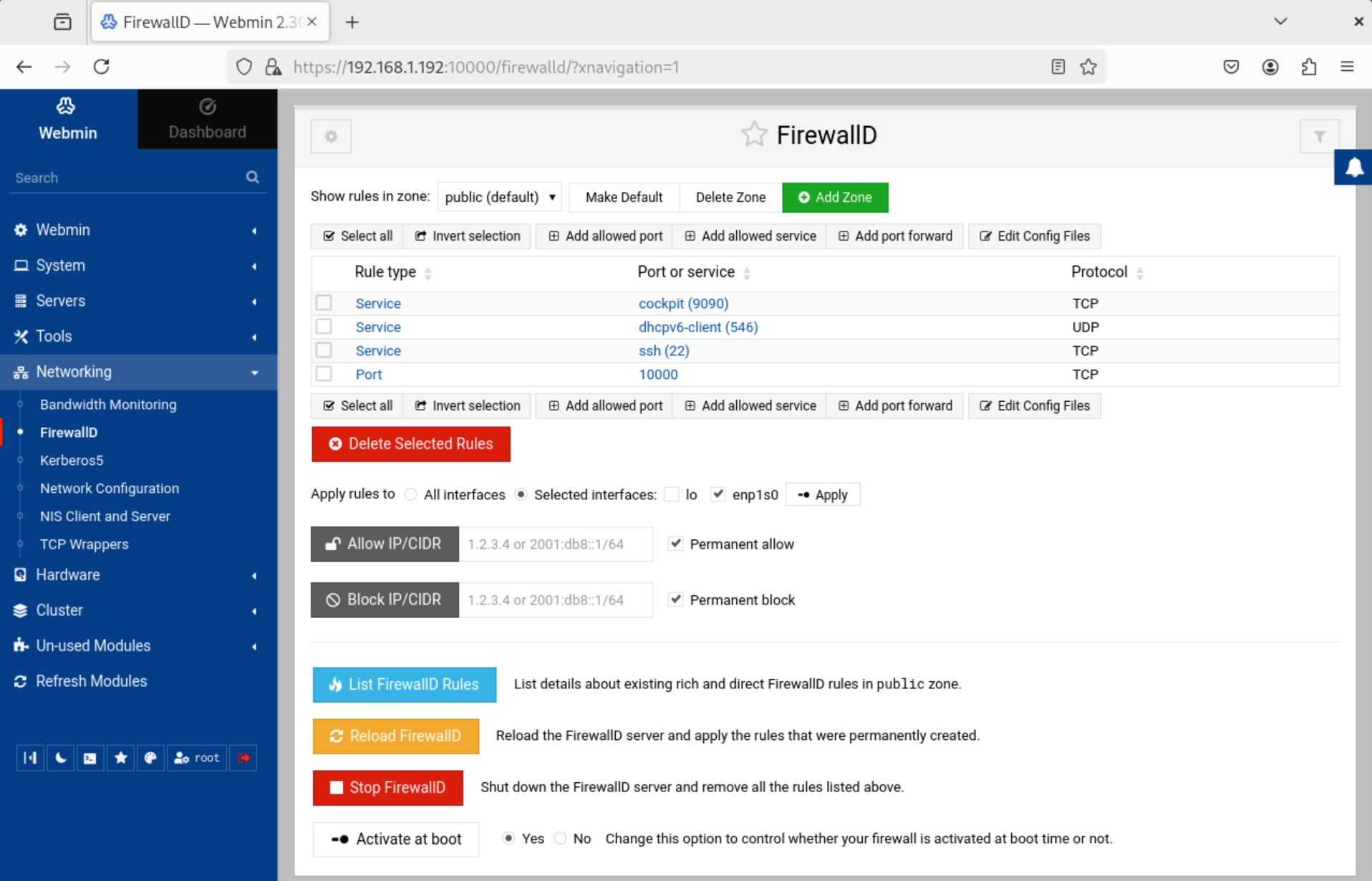Image resolution: width=1372 pixels, height=881 pixels.
Task: Open the ssh (22) service link
Action: tap(663, 350)
